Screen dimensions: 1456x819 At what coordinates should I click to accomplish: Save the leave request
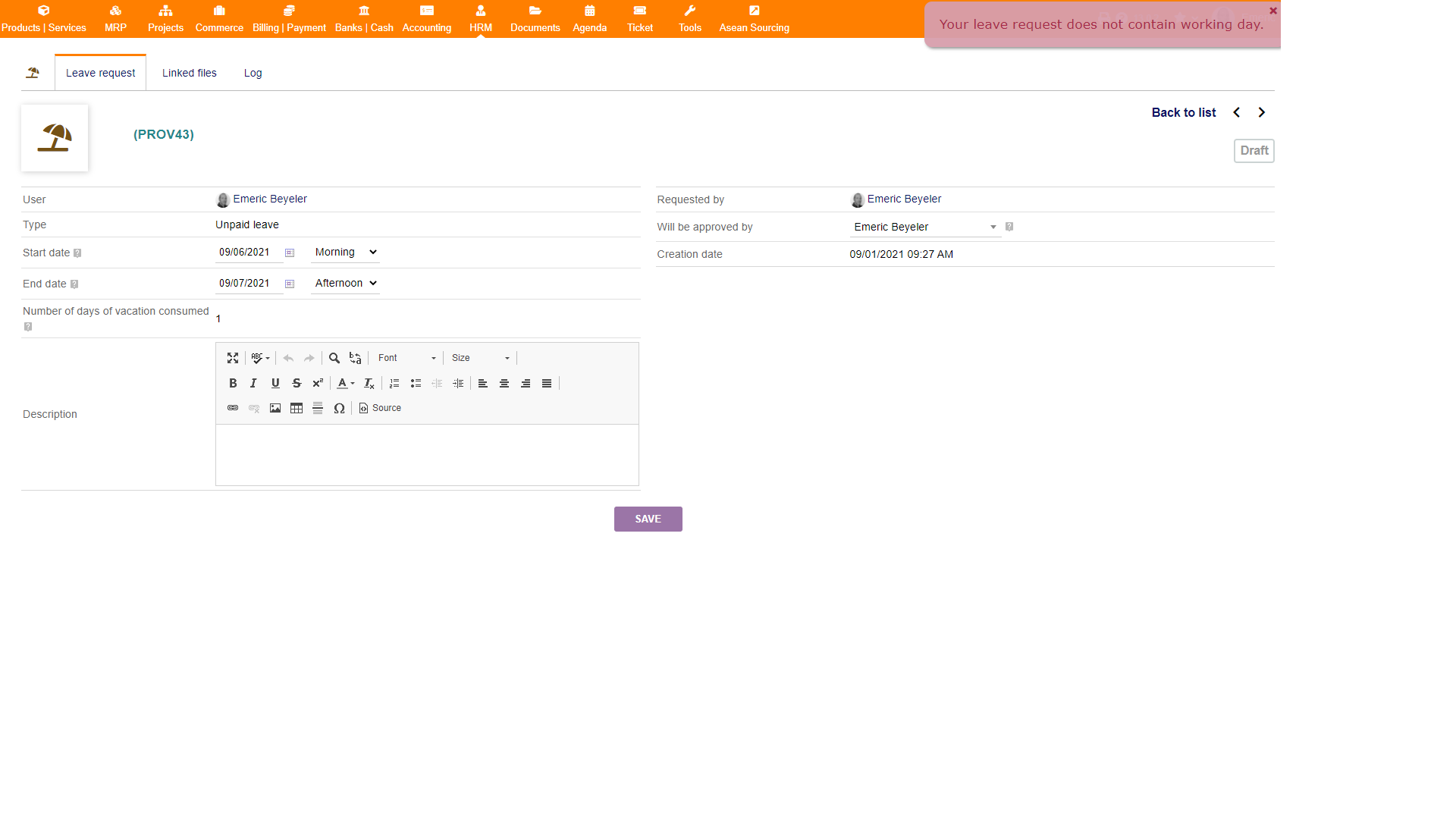(648, 519)
